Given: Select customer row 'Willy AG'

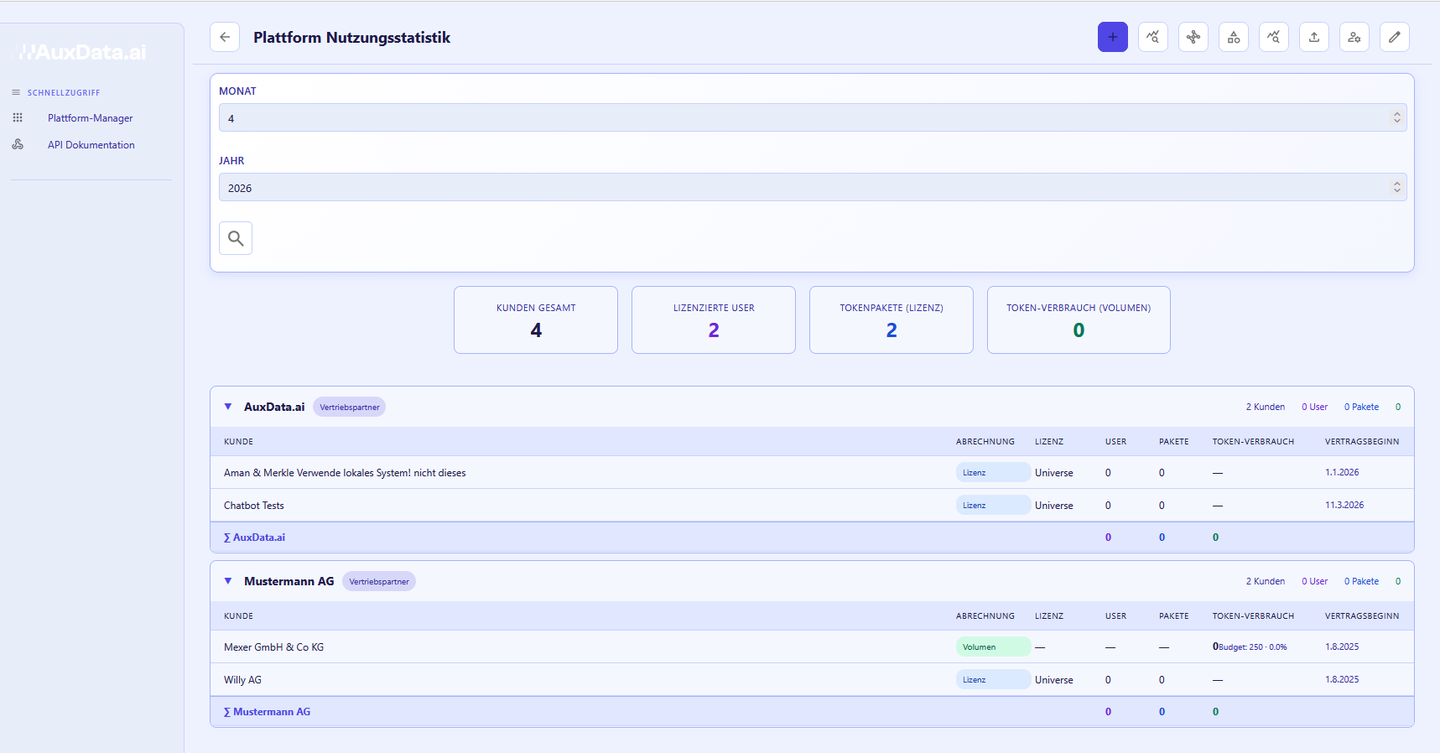Looking at the screenshot, I should click(x=812, y=679).
